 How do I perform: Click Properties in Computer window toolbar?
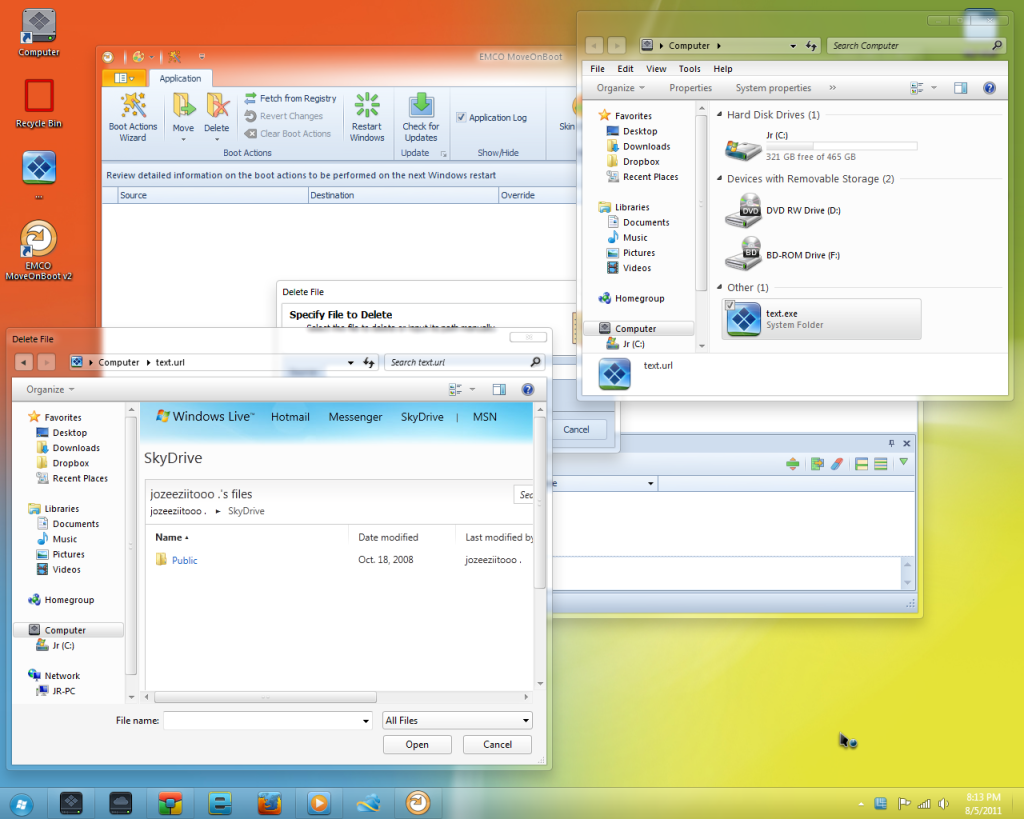pyautogui.click(x=690, y=88)
